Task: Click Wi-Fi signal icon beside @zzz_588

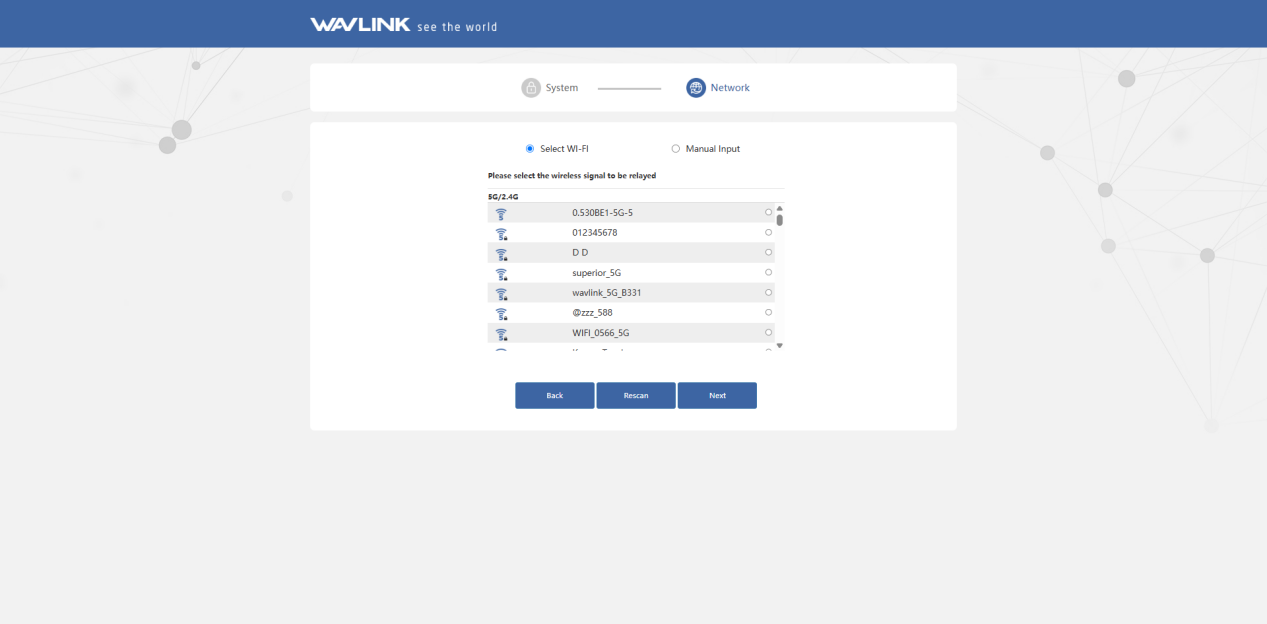Action: click(501, 313)
